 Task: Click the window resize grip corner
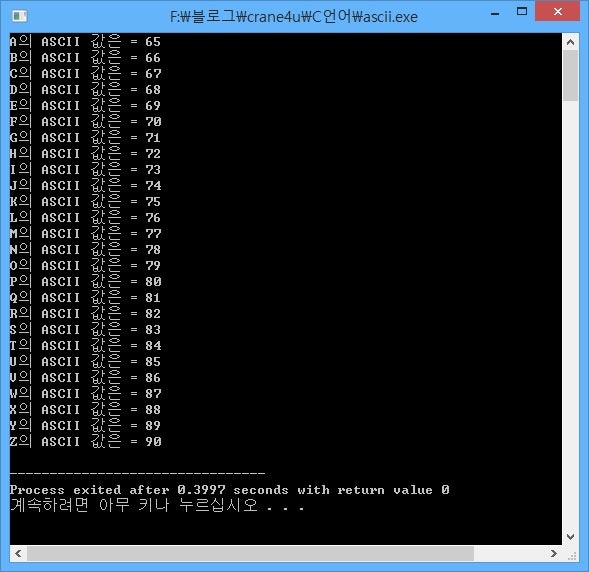point(571,555)
